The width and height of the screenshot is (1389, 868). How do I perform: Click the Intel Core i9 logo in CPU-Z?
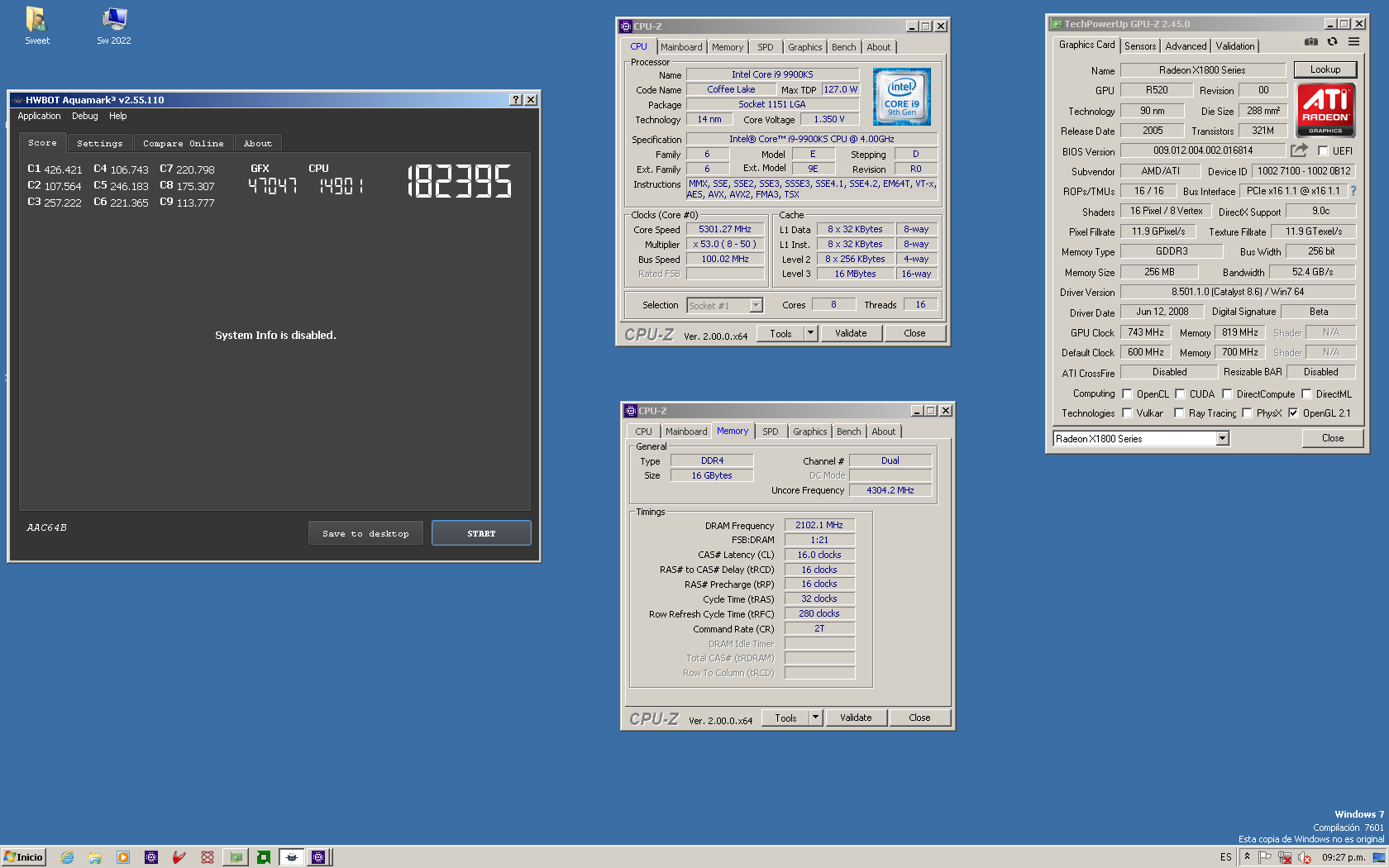(902, 97)
